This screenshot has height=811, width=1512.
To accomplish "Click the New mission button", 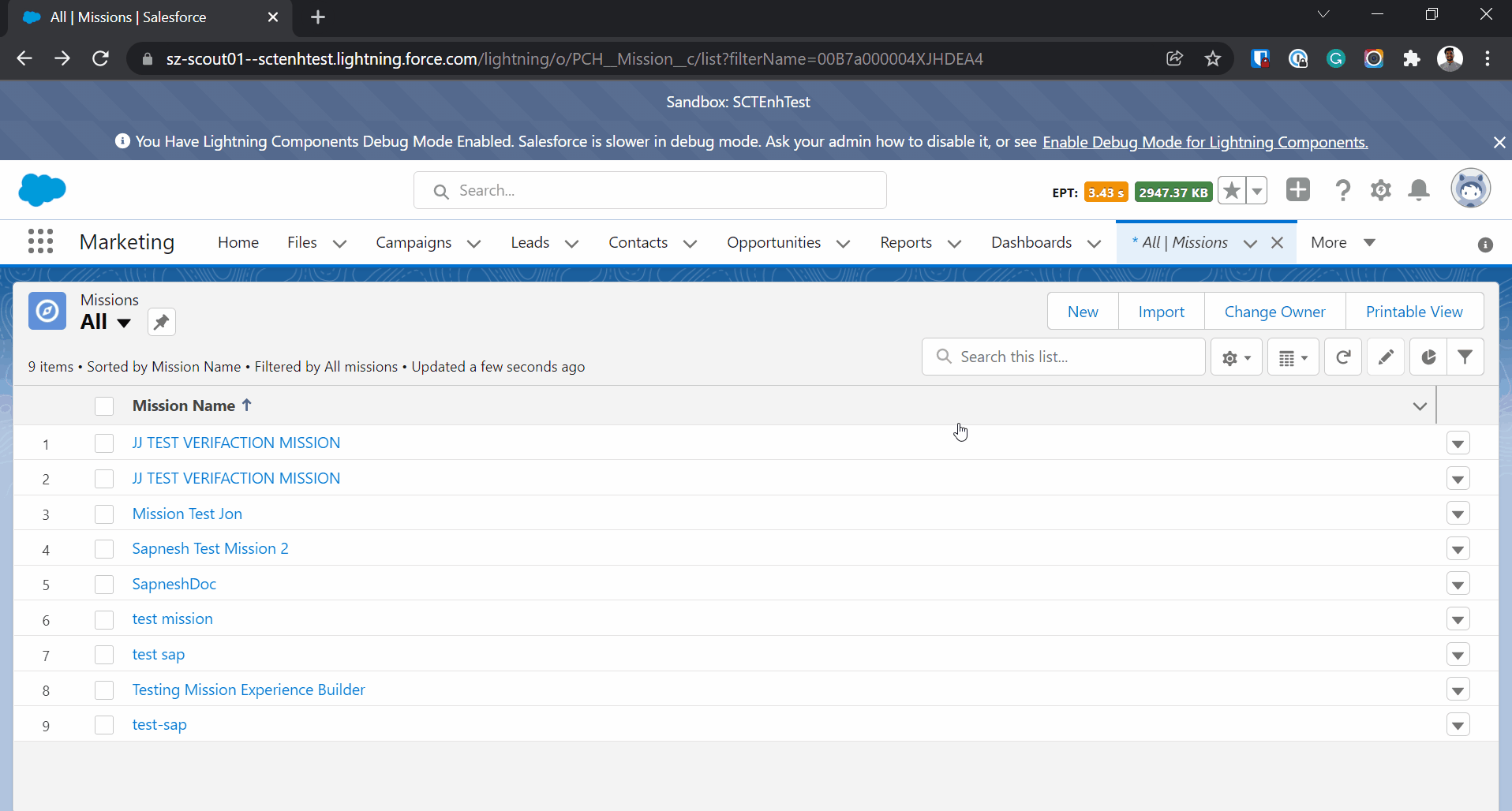I will [x=1082, y=312].
